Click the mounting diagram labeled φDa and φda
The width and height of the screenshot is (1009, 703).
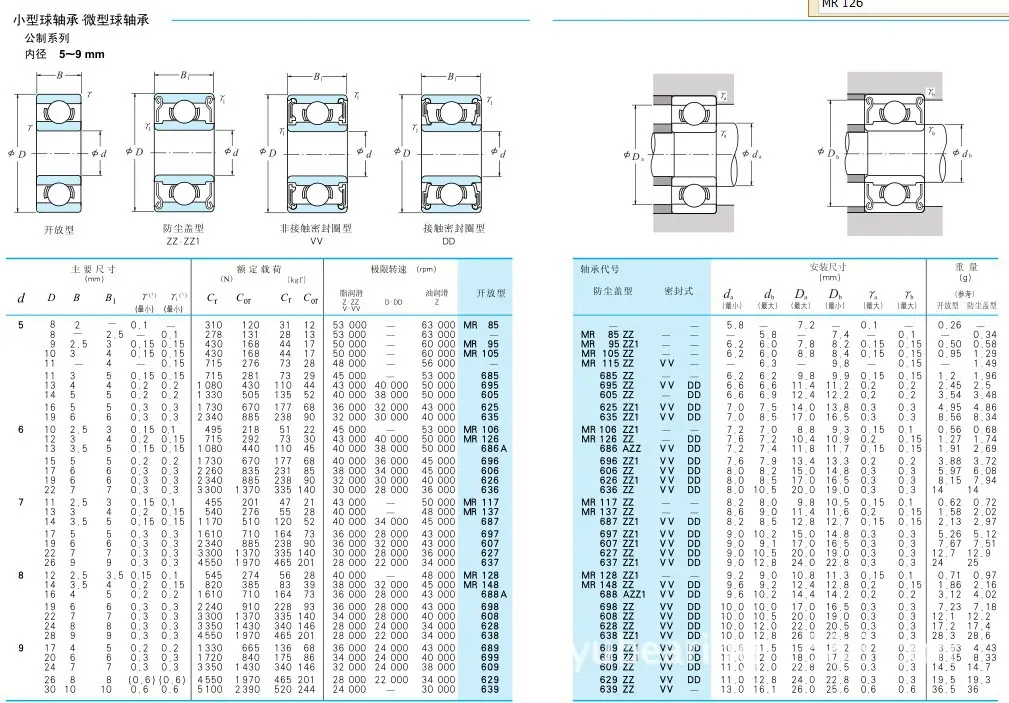[692, 153]
